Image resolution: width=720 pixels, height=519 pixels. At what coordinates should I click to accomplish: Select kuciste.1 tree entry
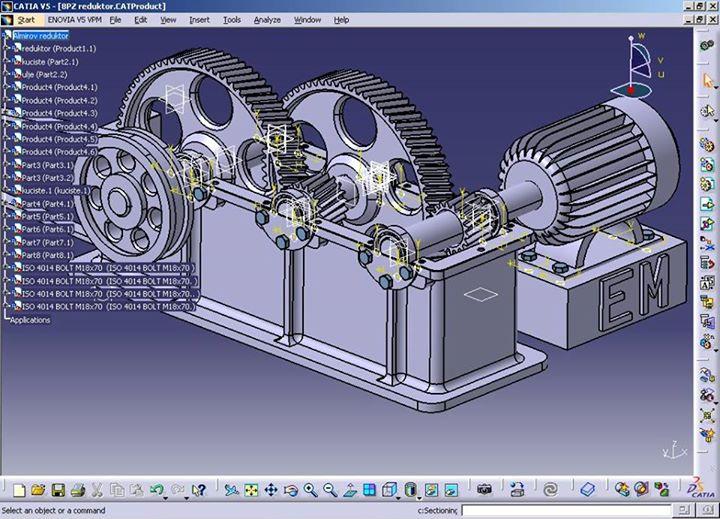coord(55,190)
